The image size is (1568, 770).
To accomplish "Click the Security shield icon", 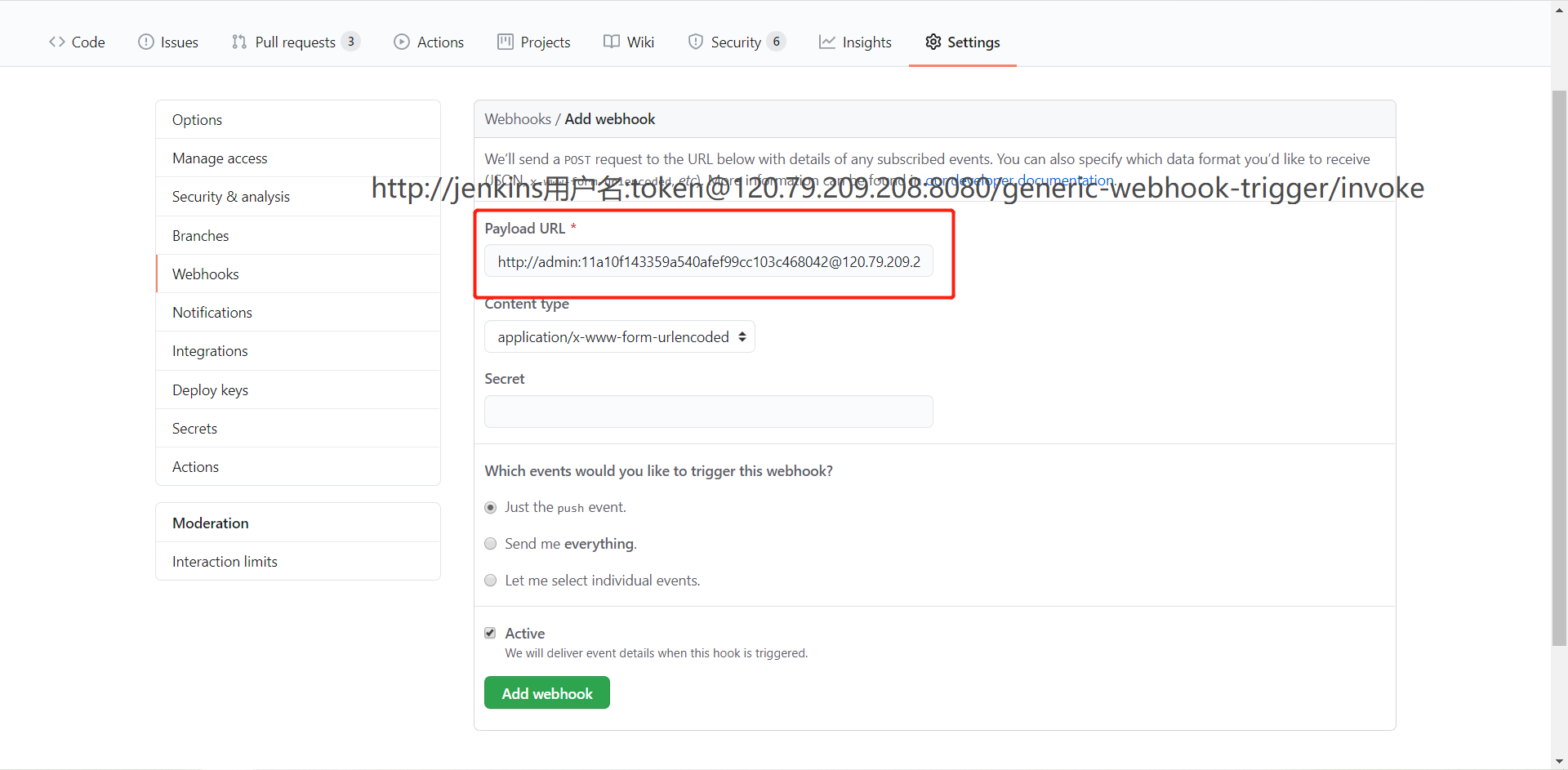I will click(696, 42).
